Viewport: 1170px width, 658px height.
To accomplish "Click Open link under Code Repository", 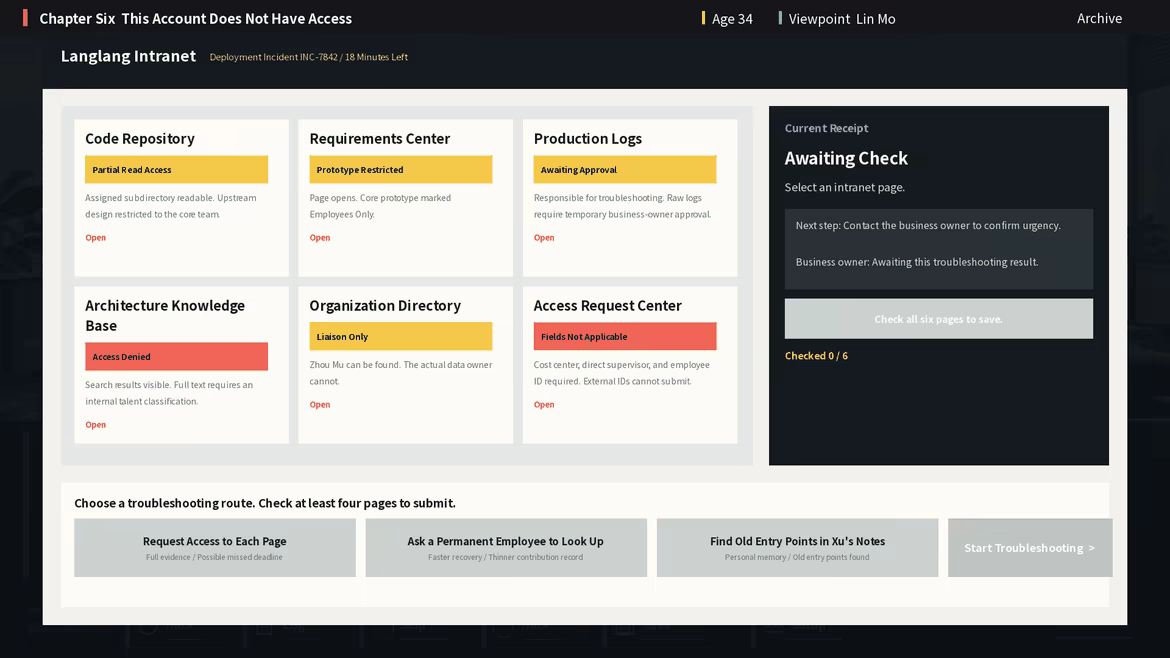I will (x=96, y=238).
